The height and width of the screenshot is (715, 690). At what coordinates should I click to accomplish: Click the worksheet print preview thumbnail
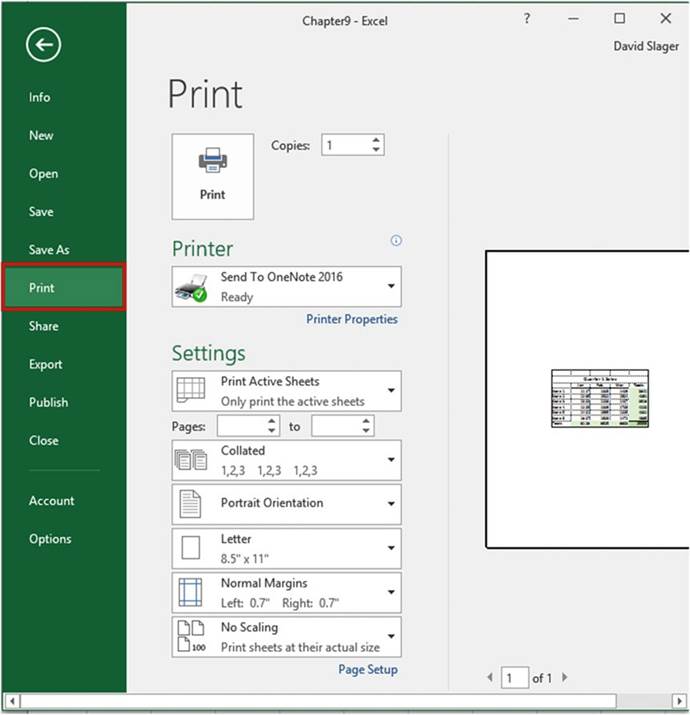click(599, 398)
